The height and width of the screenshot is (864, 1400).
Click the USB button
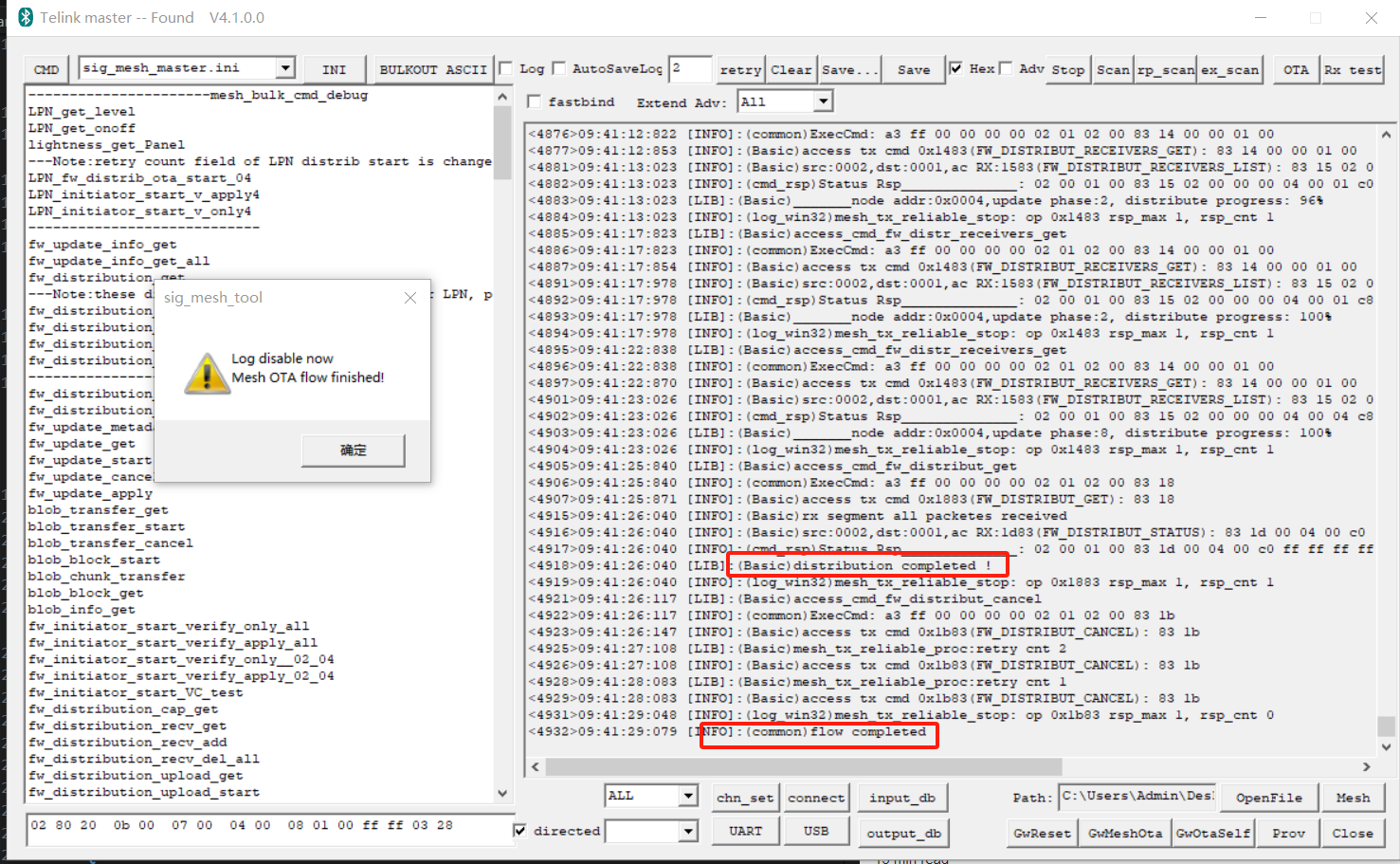(816, 831)
